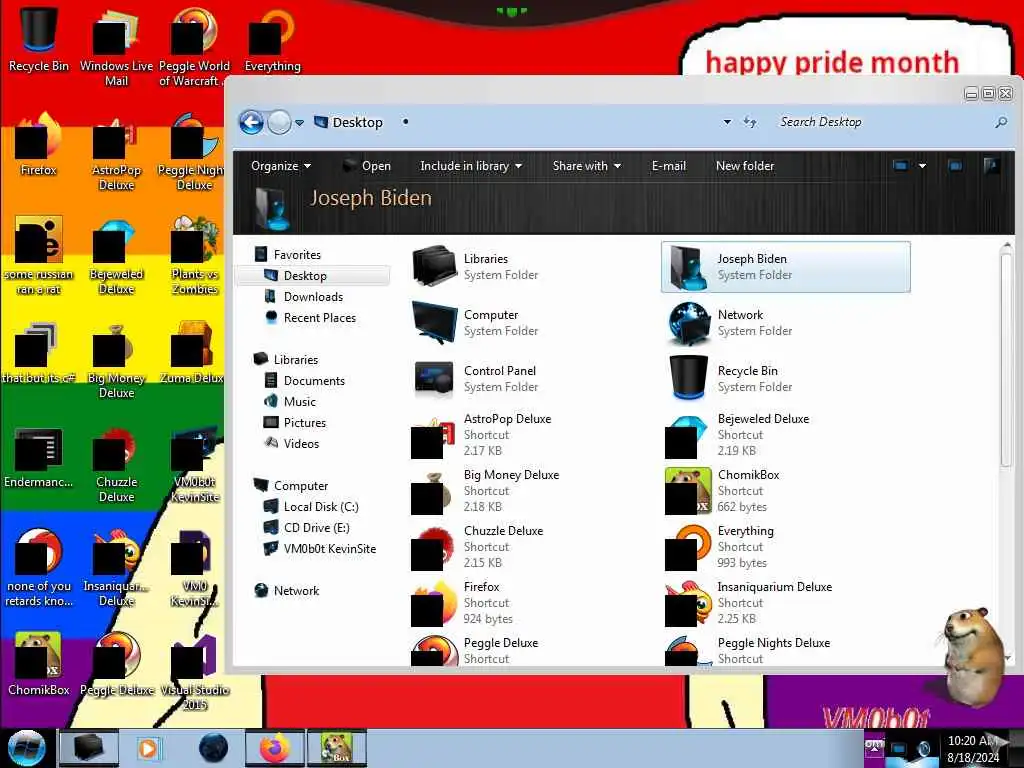The image size is (1024, 768).
Task: Click the Forward navigation arrow in Explorer
Action: coord(280,122)
